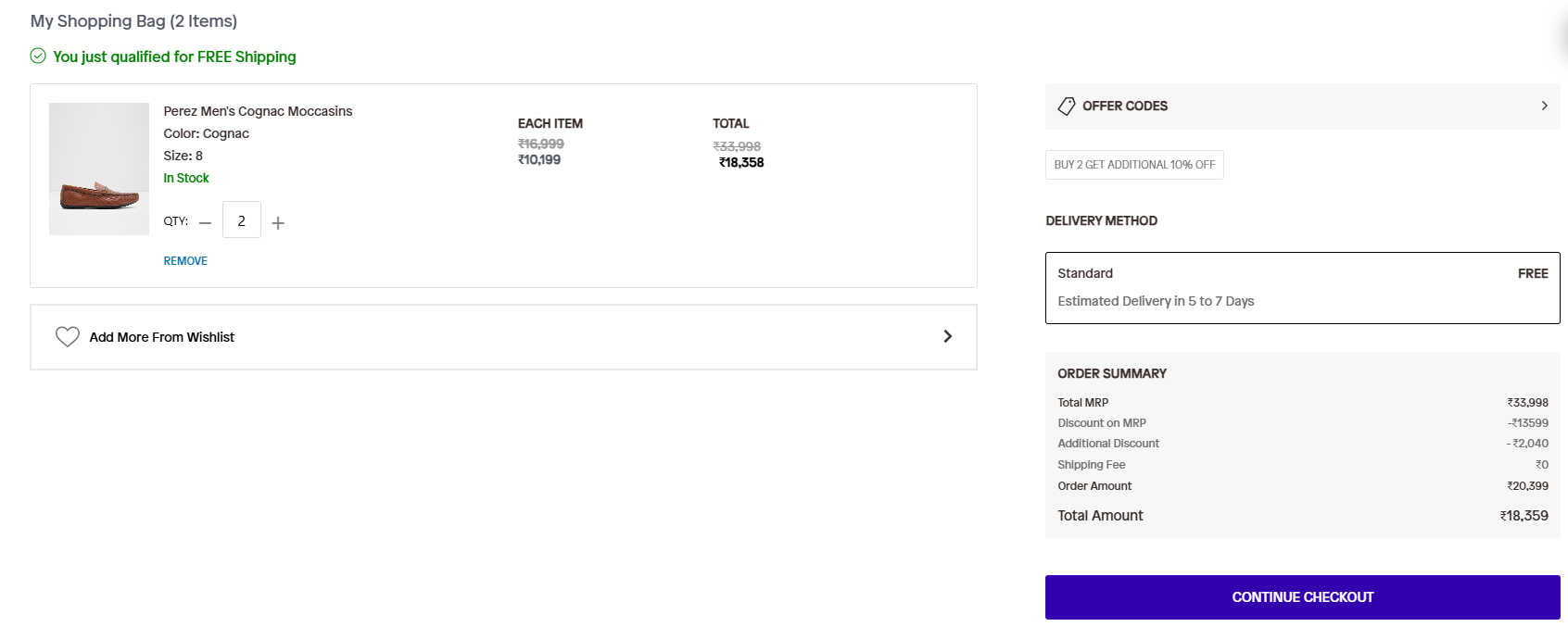Click the quantity input field

[242, 219]
